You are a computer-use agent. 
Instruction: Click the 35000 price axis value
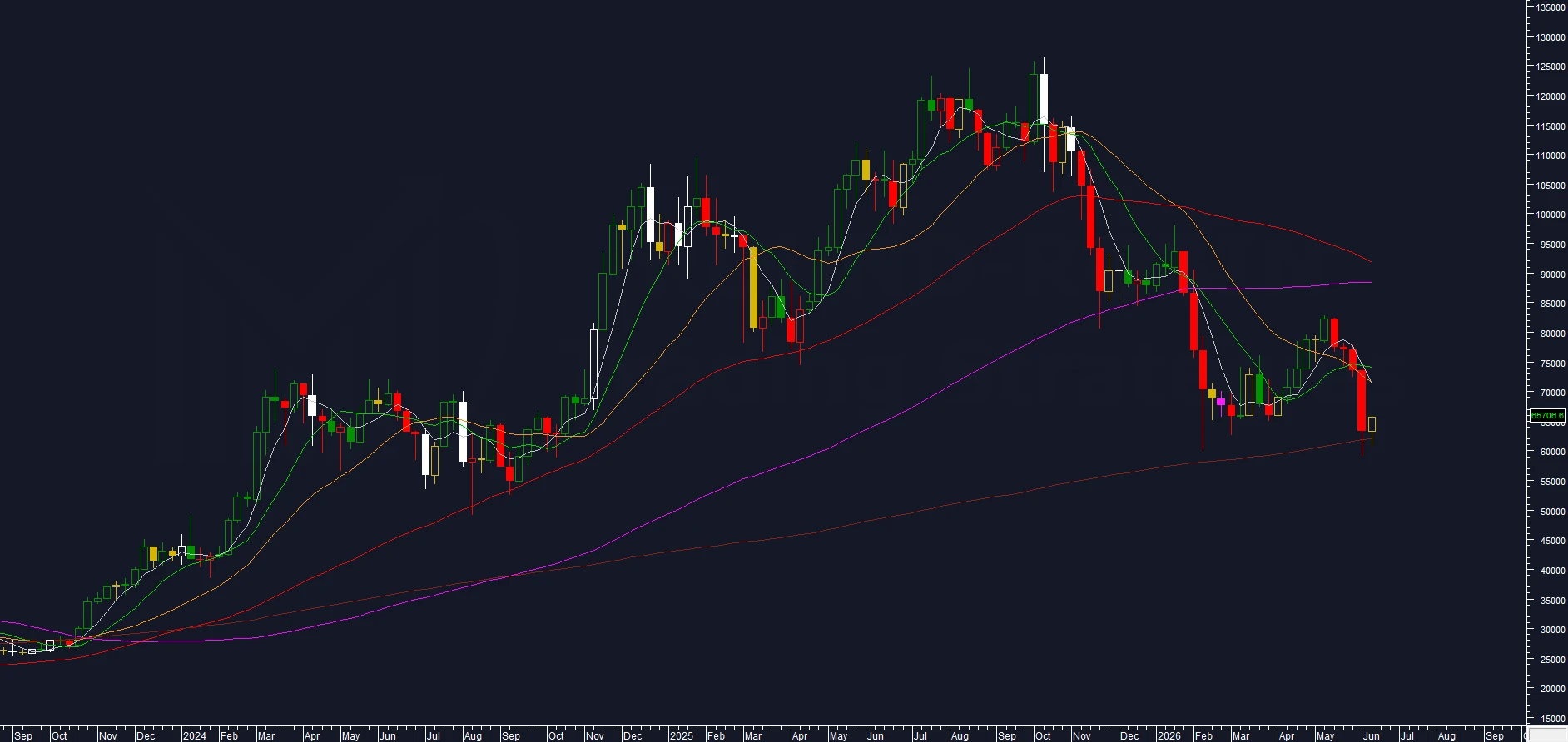point(1552,601)
